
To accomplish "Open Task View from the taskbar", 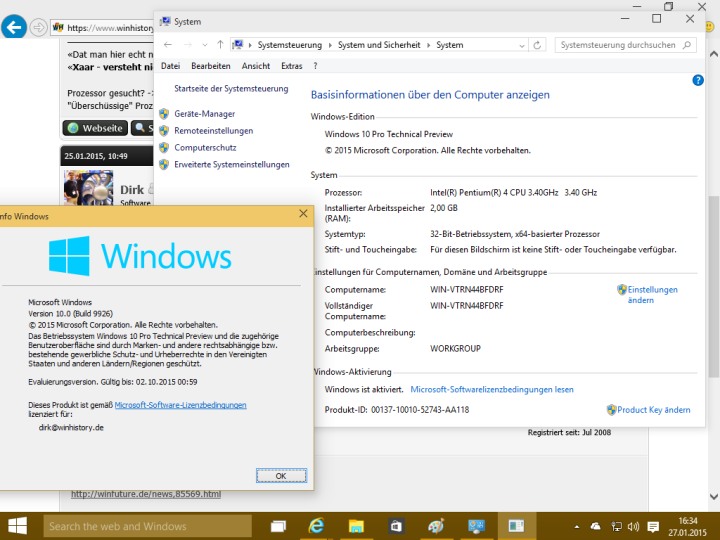I will (x=278, y=526).
